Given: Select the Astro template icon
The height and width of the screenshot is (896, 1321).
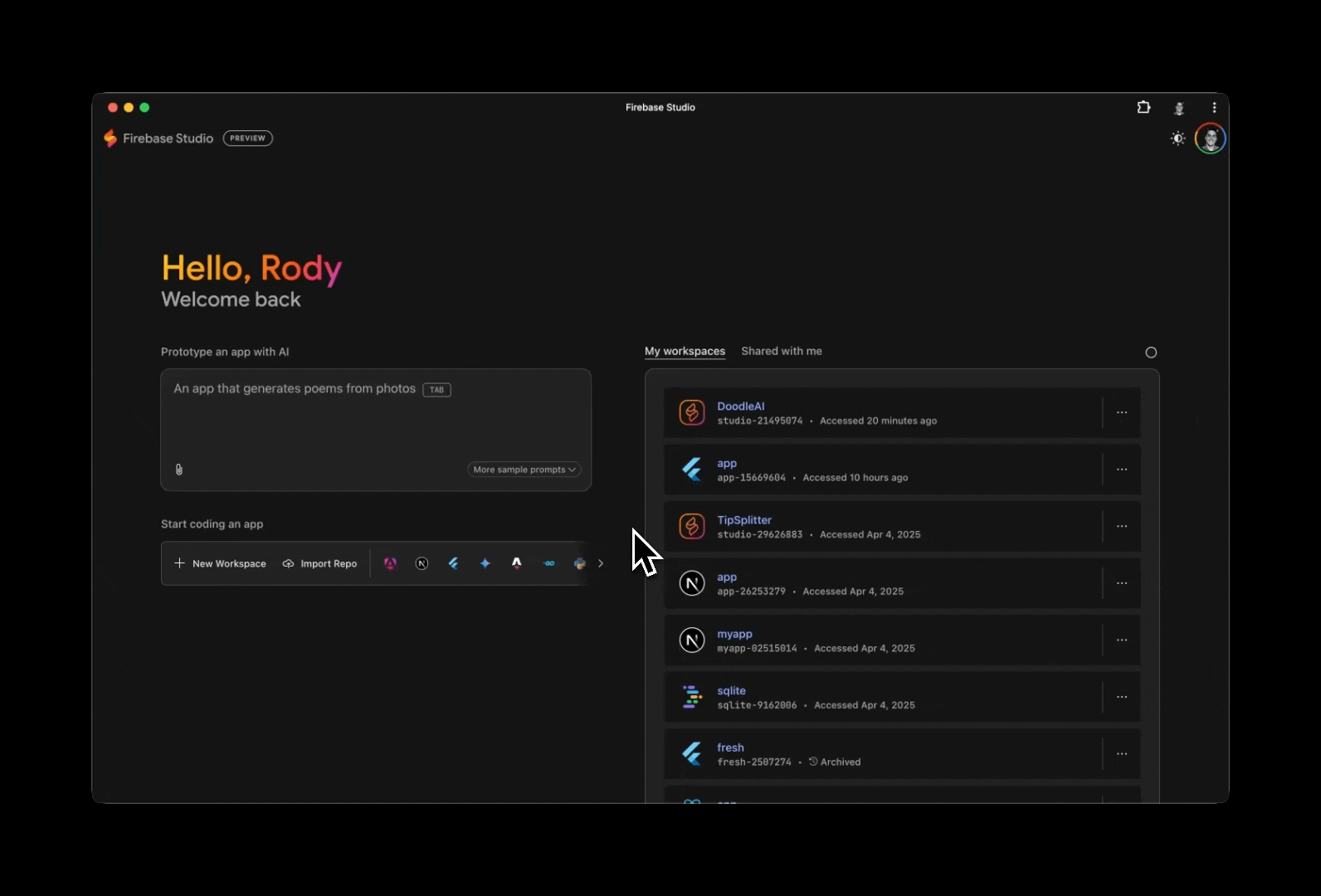Looking at the screenshot, I should pyautogui.click(x=517, y=563).
